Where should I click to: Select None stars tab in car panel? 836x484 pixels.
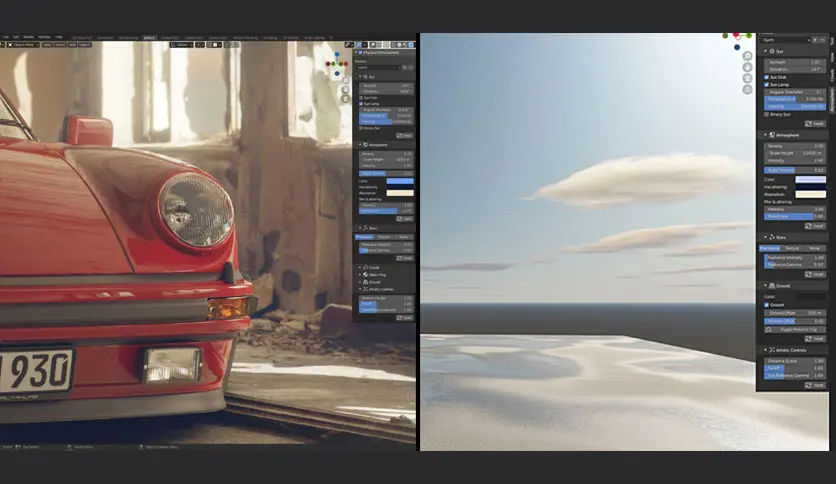403,237
